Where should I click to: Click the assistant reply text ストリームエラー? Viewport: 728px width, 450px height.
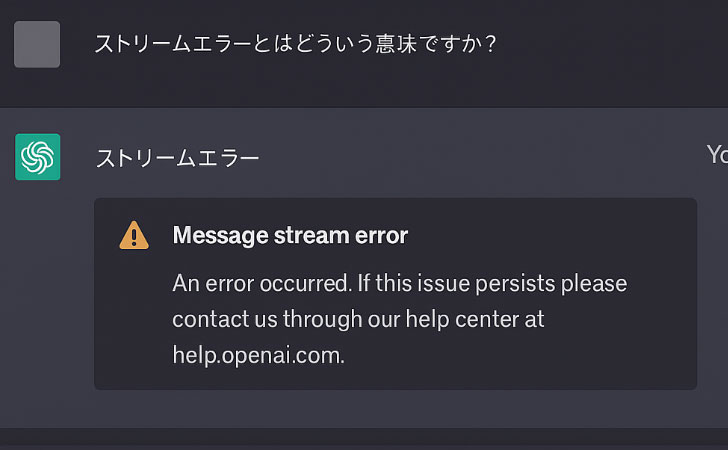click(x=177, y=158)
